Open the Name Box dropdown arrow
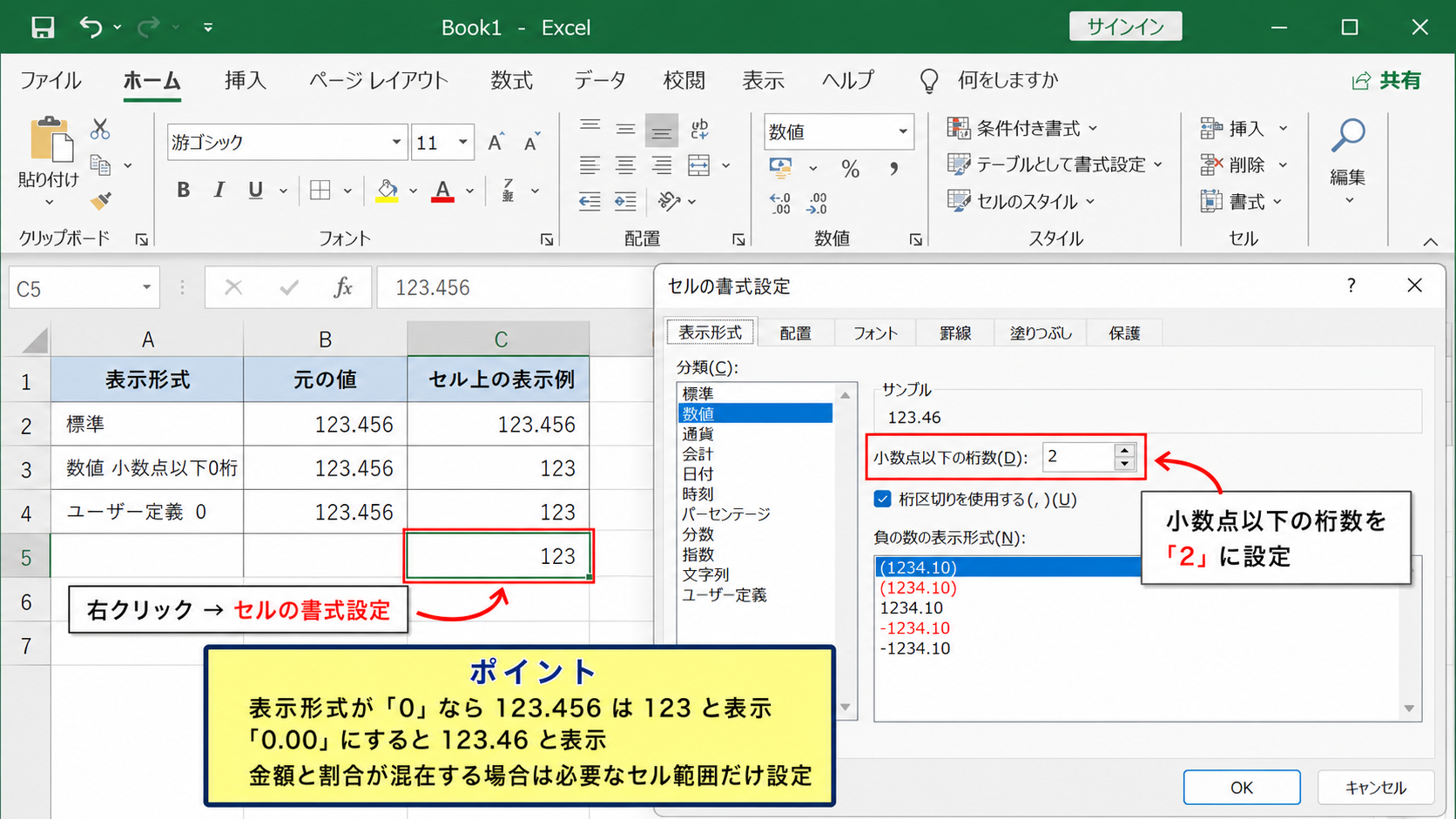 (x=146, y=288)
